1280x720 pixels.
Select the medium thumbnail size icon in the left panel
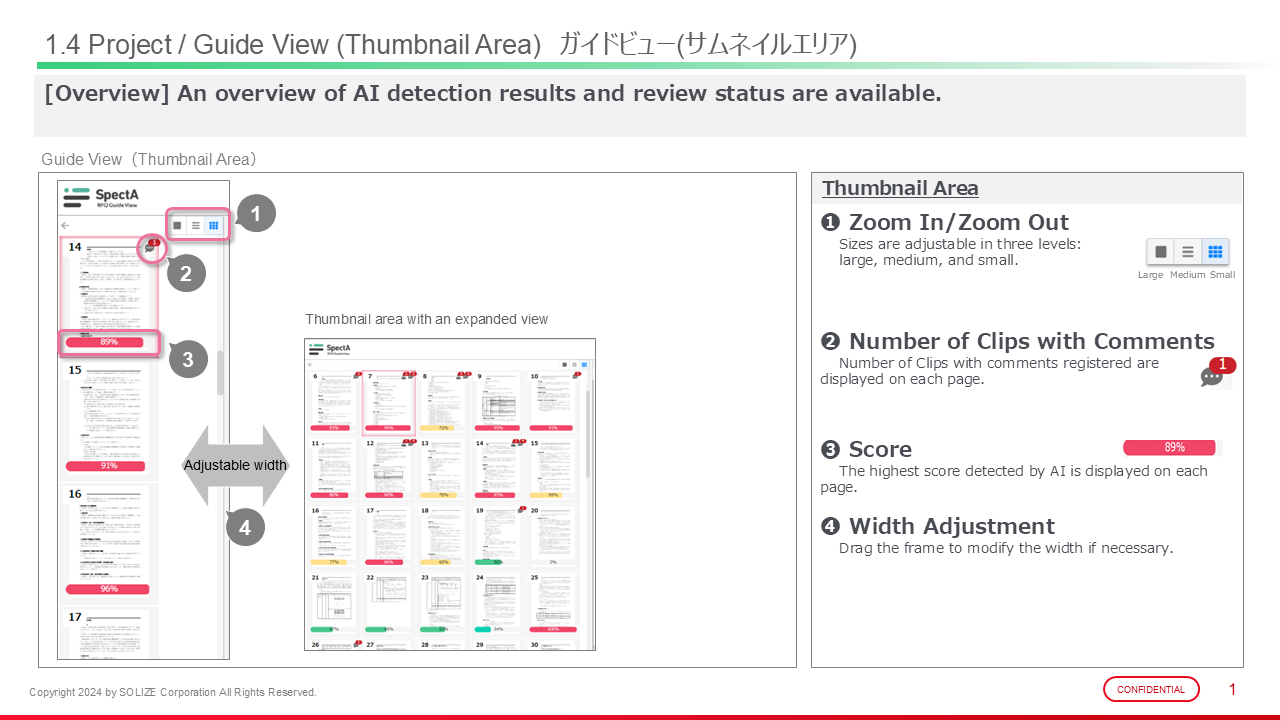[x=196, y=226]
